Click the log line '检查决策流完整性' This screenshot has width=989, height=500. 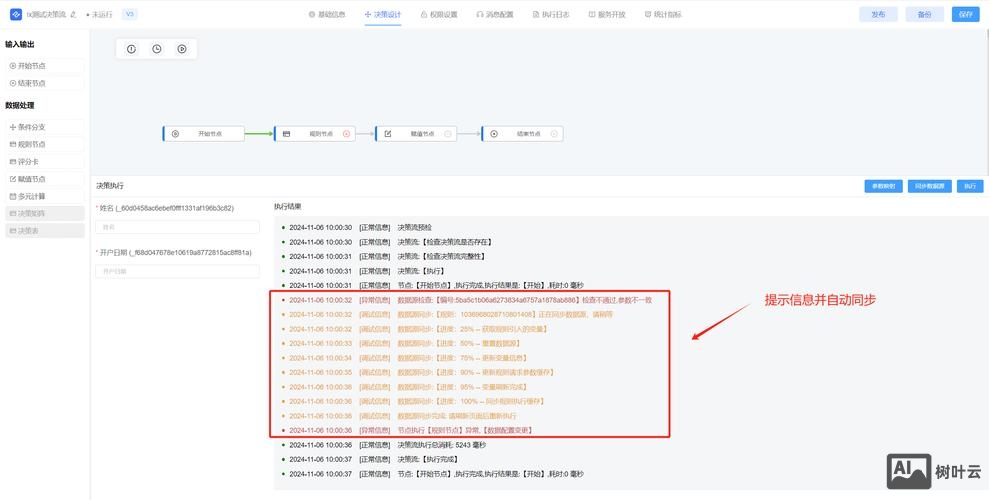coord(383,256)
